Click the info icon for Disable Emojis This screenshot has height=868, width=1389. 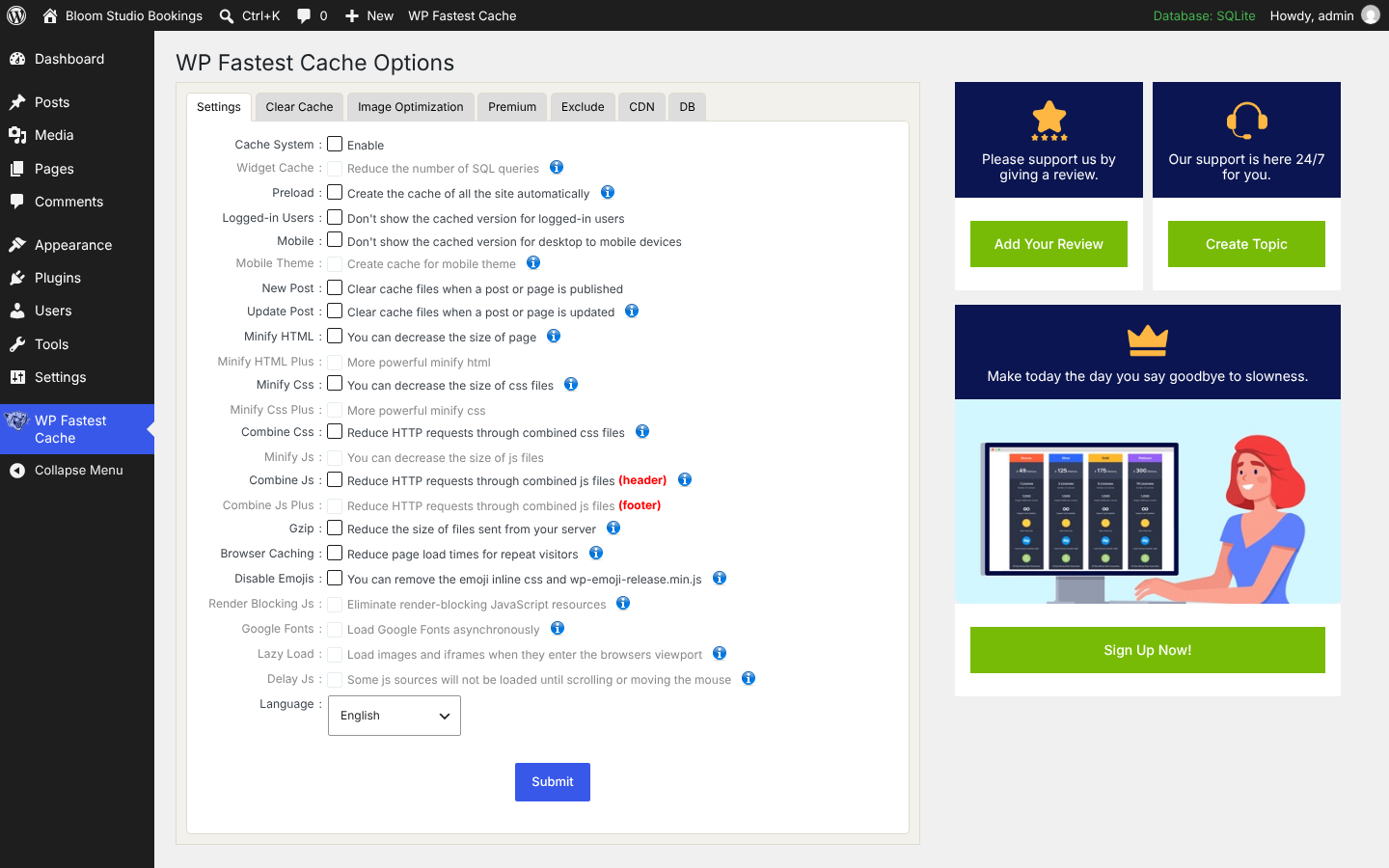(x=720, y=578)
